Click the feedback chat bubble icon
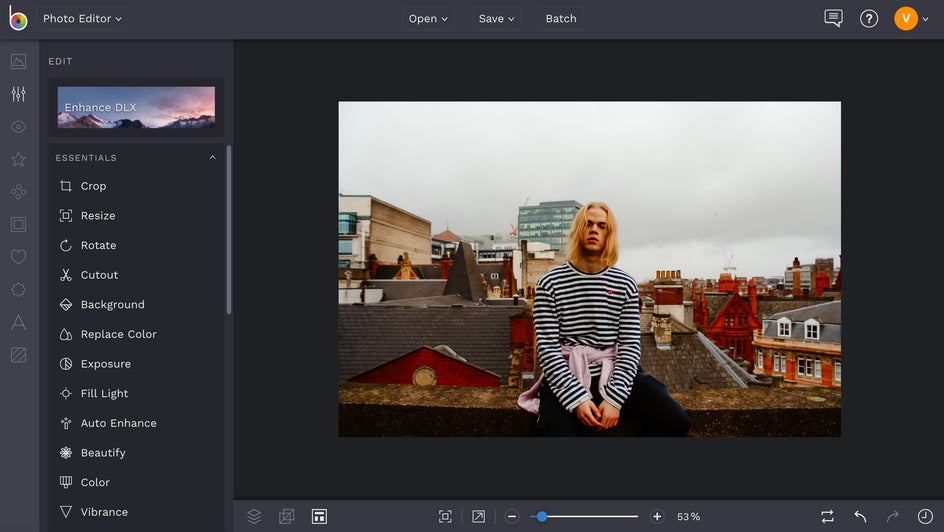This screenshot has height=532, width=944. pos(833,18)
